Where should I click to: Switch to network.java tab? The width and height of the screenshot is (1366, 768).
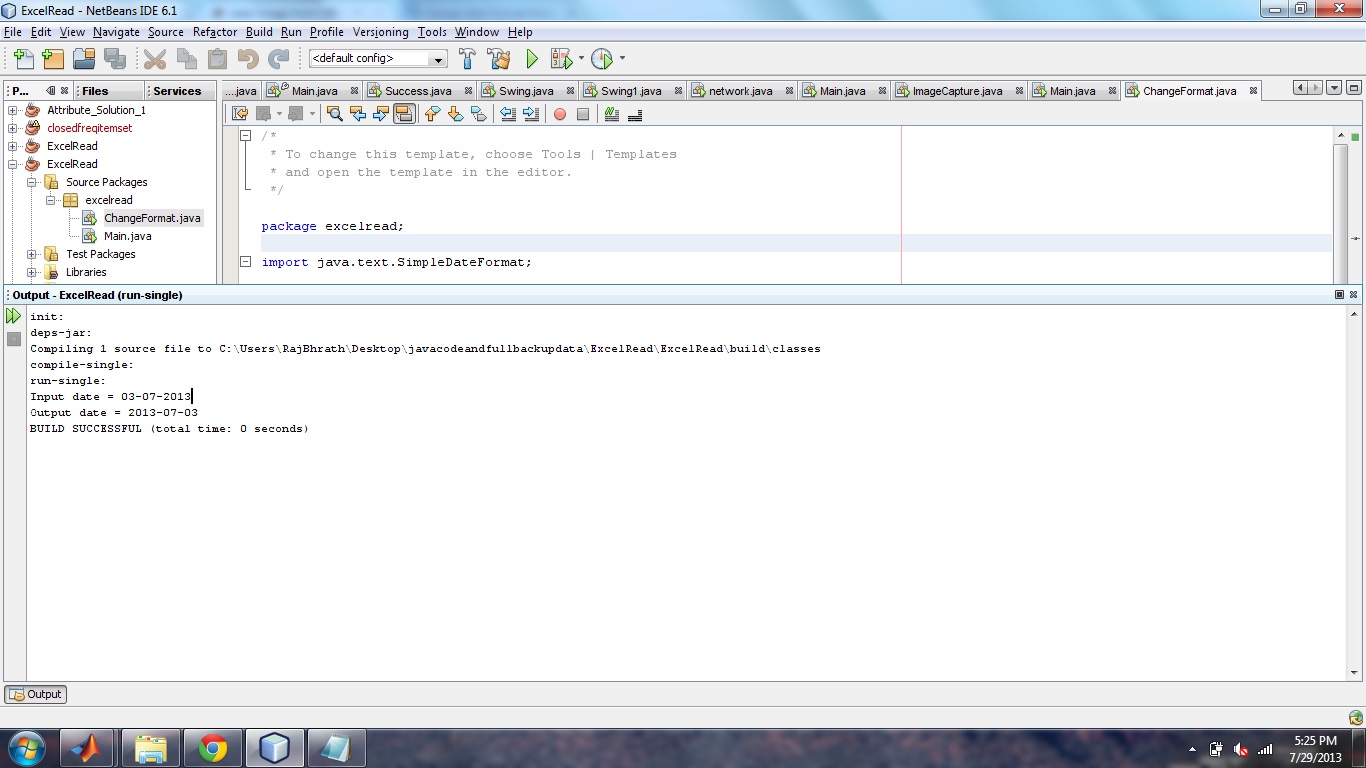tap(740, 91)
